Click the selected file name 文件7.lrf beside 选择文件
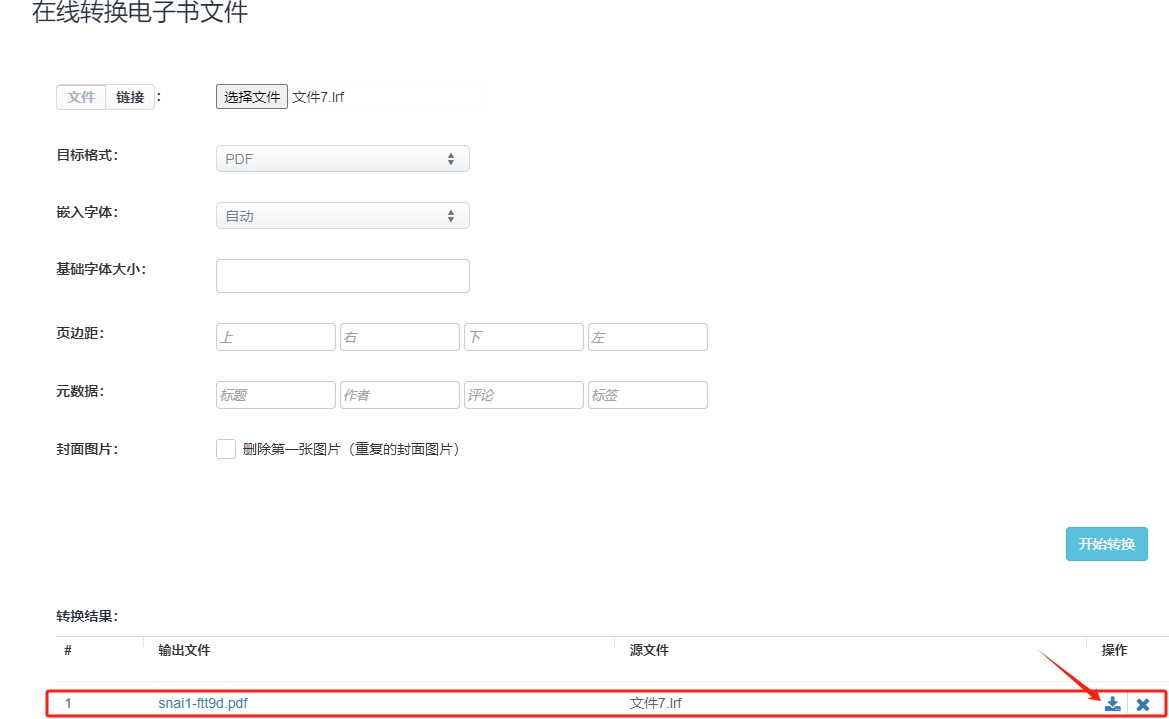Screen dimensions: 1169x719 click(x=318, y=97)
